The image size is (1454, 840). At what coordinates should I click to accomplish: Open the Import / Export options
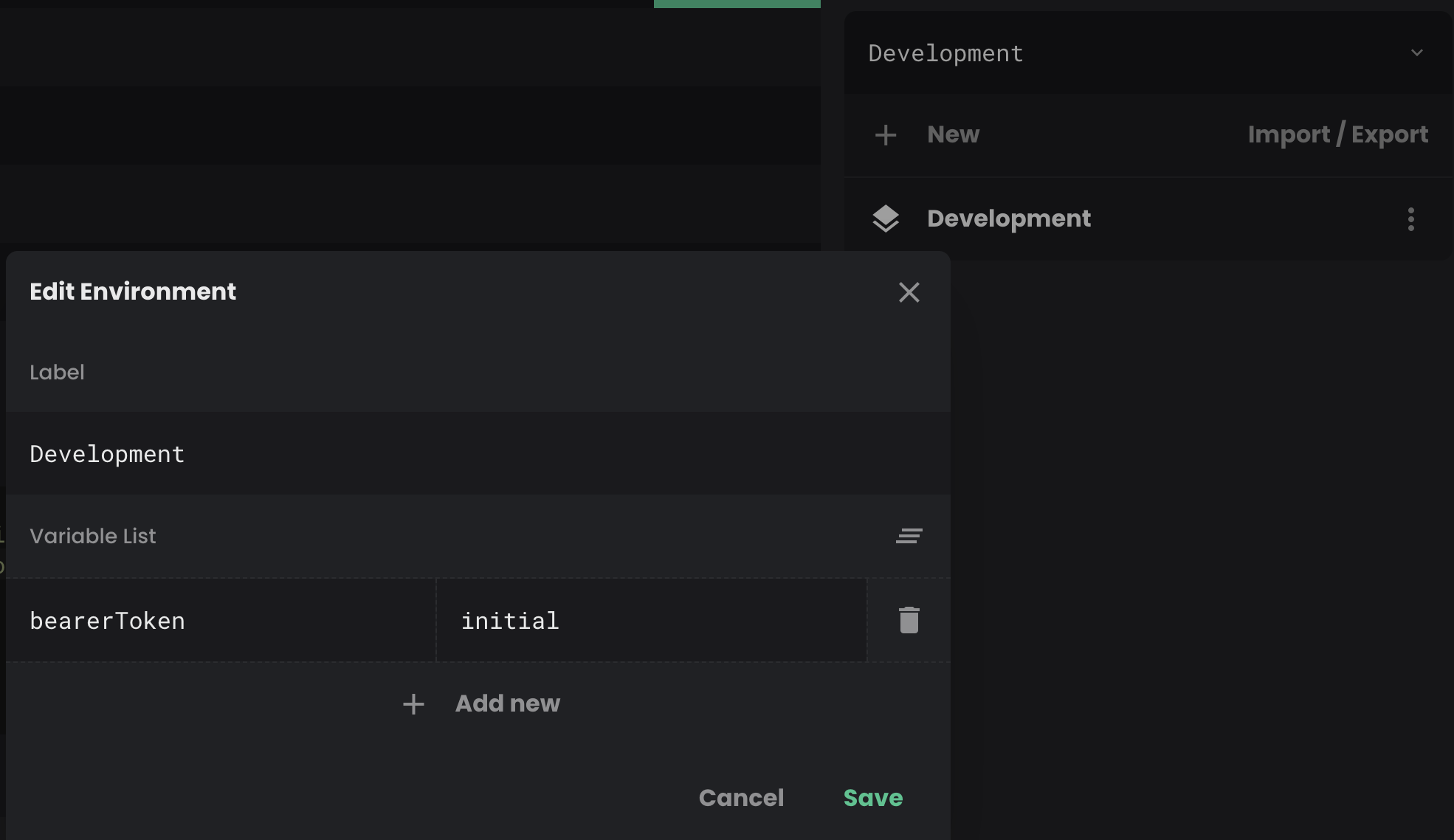[x=1337, y=134]
